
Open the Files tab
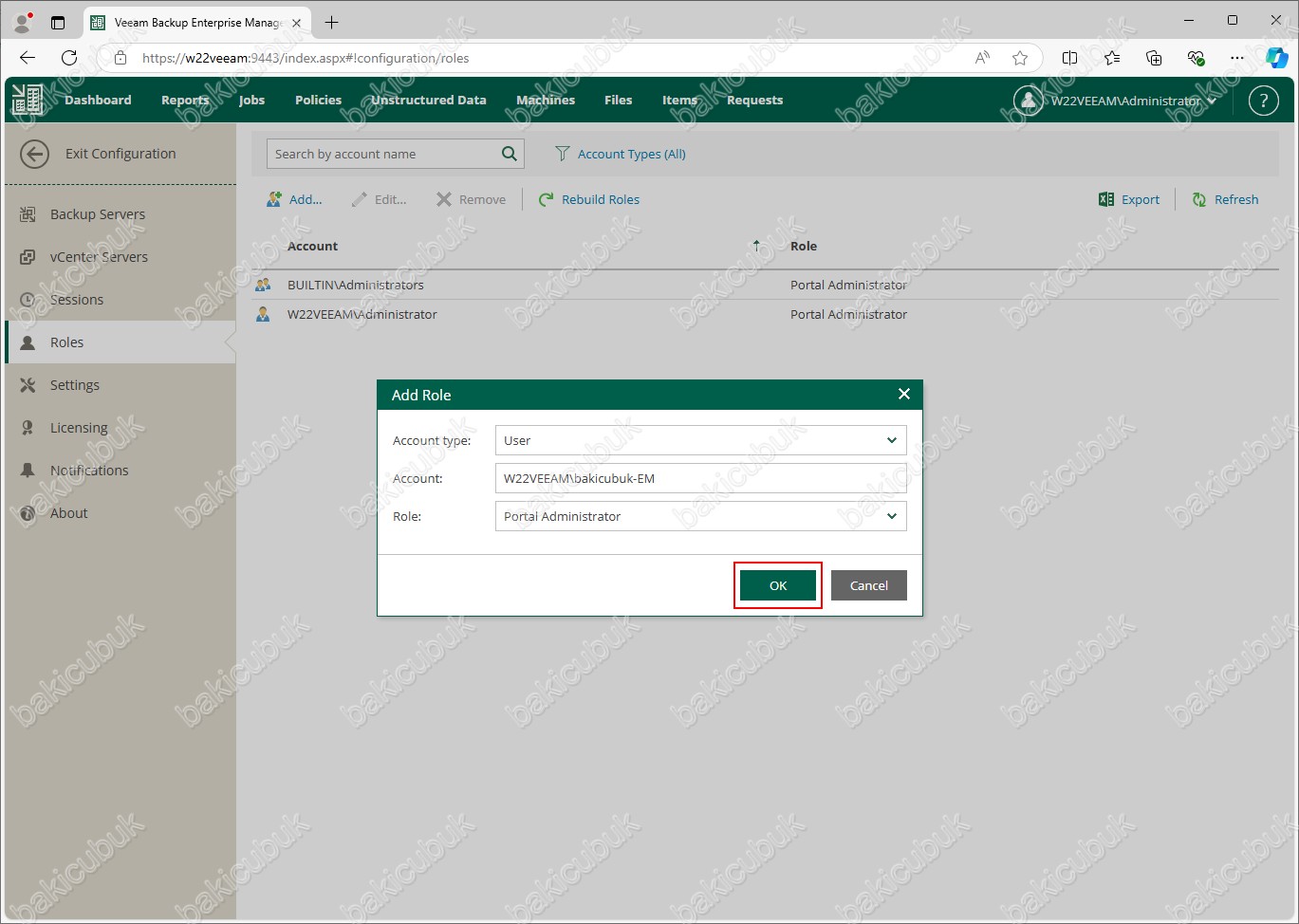[x=618, y=100]
